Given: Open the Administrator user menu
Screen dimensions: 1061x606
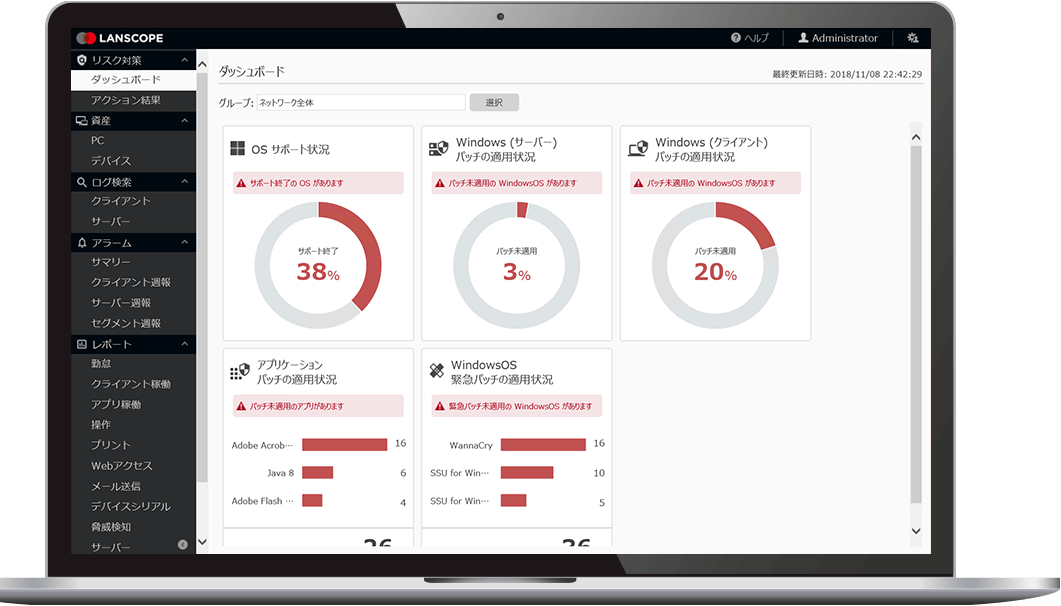Looking at the screenshot, I should coord(838,38).
